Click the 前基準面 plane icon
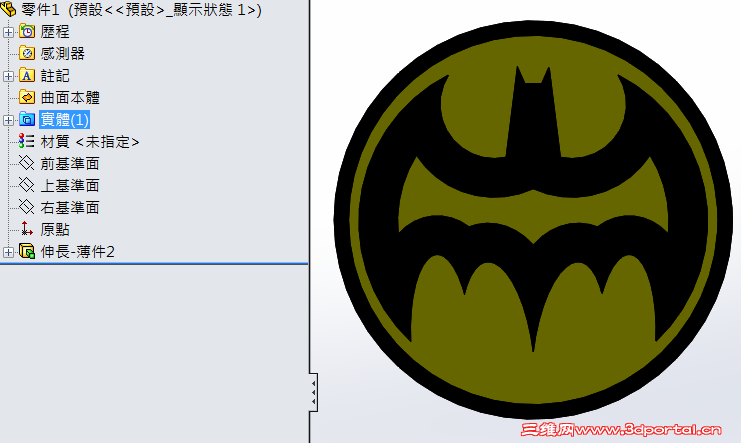 coord(26,163)
